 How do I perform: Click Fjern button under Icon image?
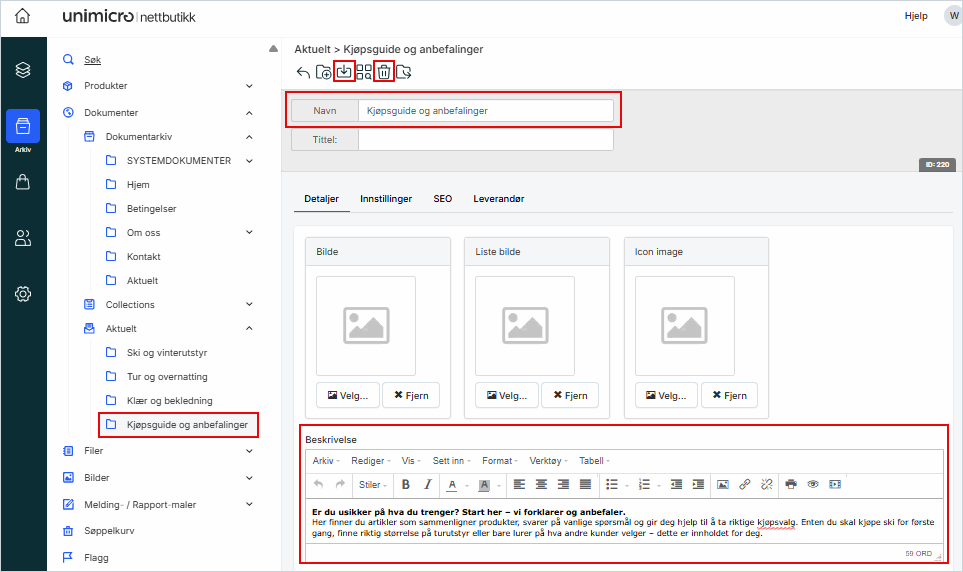(729, 395)
